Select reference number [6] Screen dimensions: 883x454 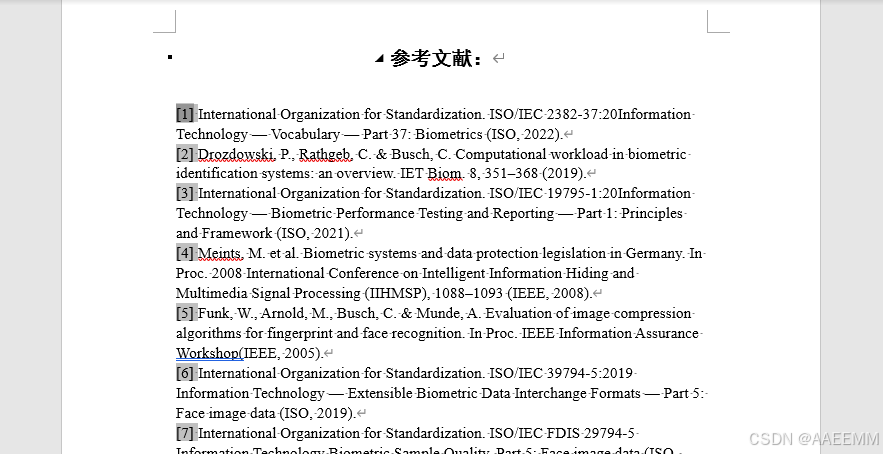pyautogui.click(x=185, y=373)
